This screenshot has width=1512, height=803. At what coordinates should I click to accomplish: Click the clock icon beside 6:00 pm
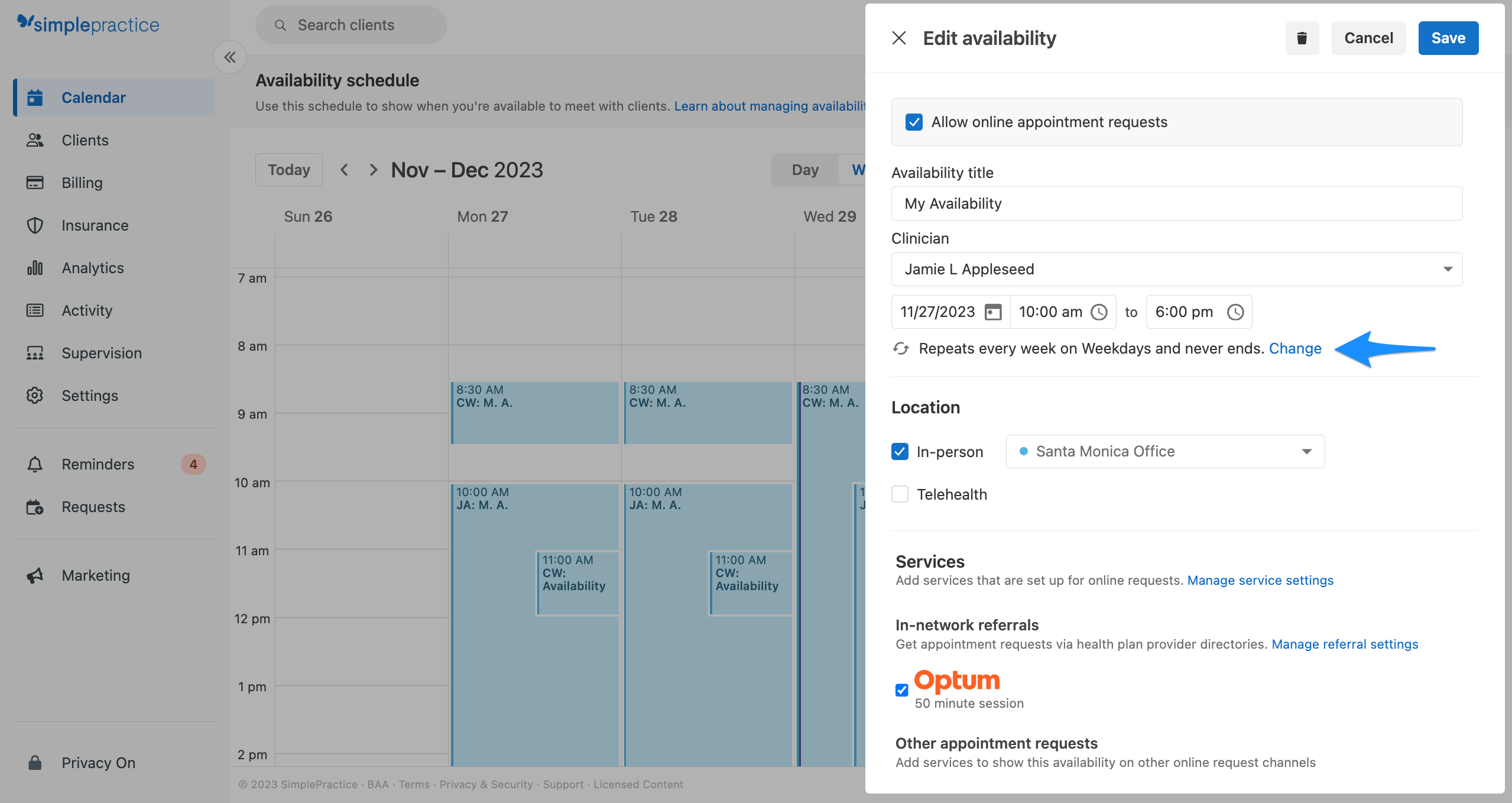(1235, 312)
